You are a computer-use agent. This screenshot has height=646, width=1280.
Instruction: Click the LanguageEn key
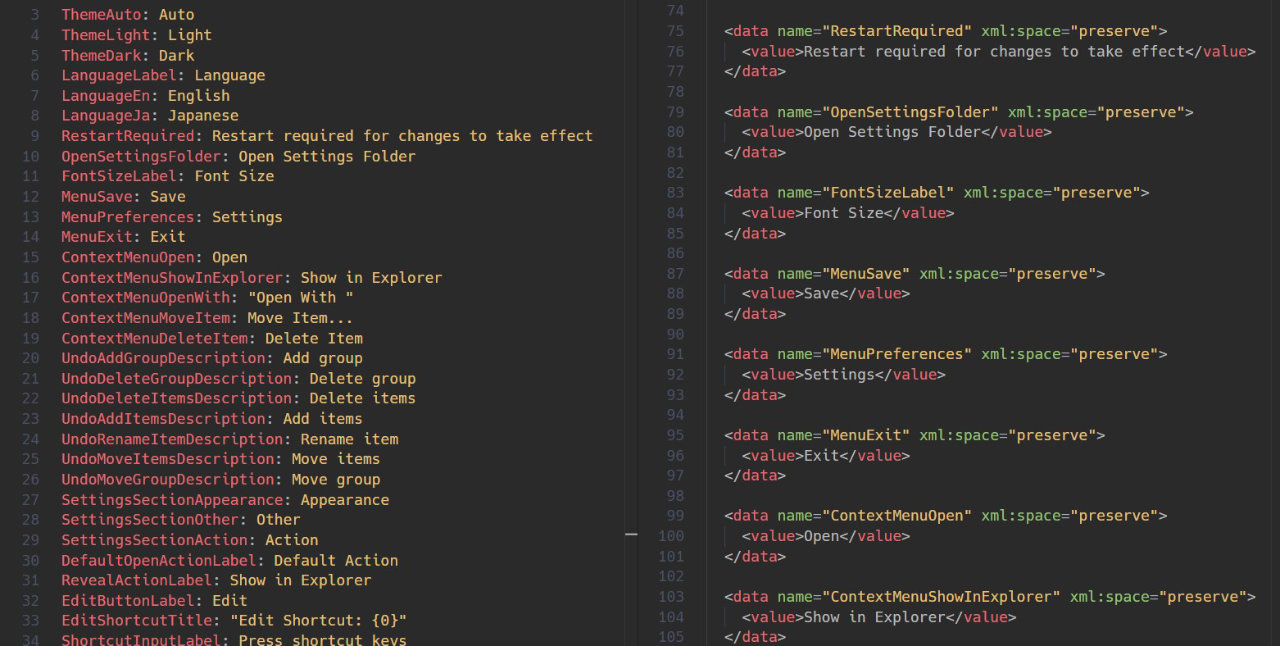click(x=106, y=96)
